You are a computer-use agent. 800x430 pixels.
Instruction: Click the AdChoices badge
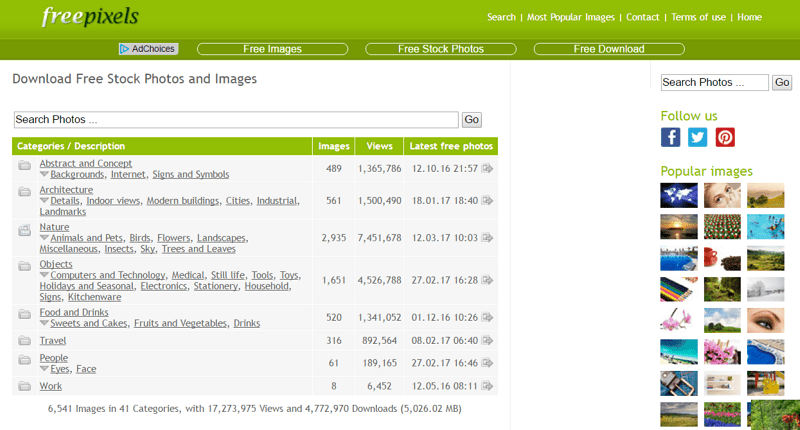(148, 49)
